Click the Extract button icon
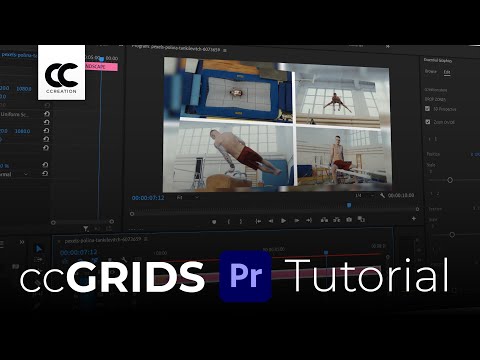Screen dimensions: 480x360 pos(337,220)
